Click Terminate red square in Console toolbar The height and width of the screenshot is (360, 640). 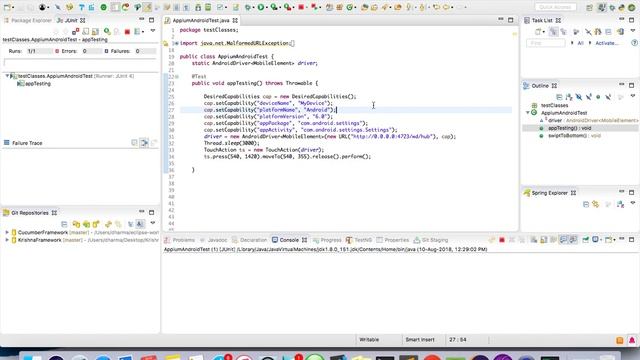point(502,240)
